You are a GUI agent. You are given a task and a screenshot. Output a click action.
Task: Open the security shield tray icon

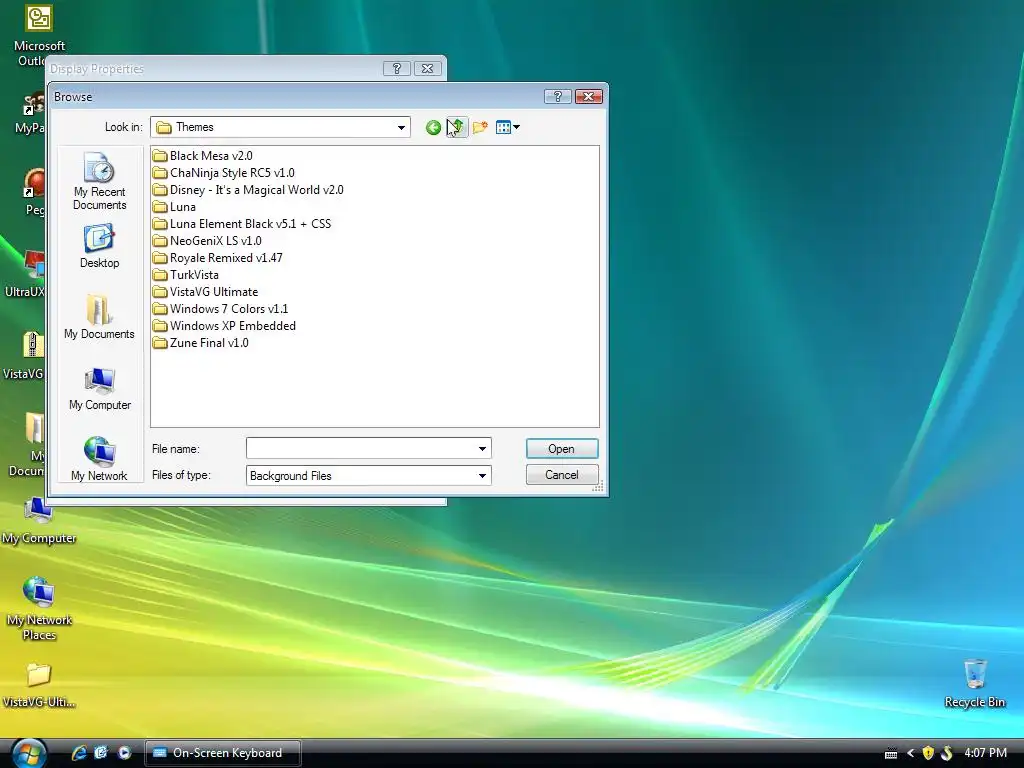coord(928,753)
